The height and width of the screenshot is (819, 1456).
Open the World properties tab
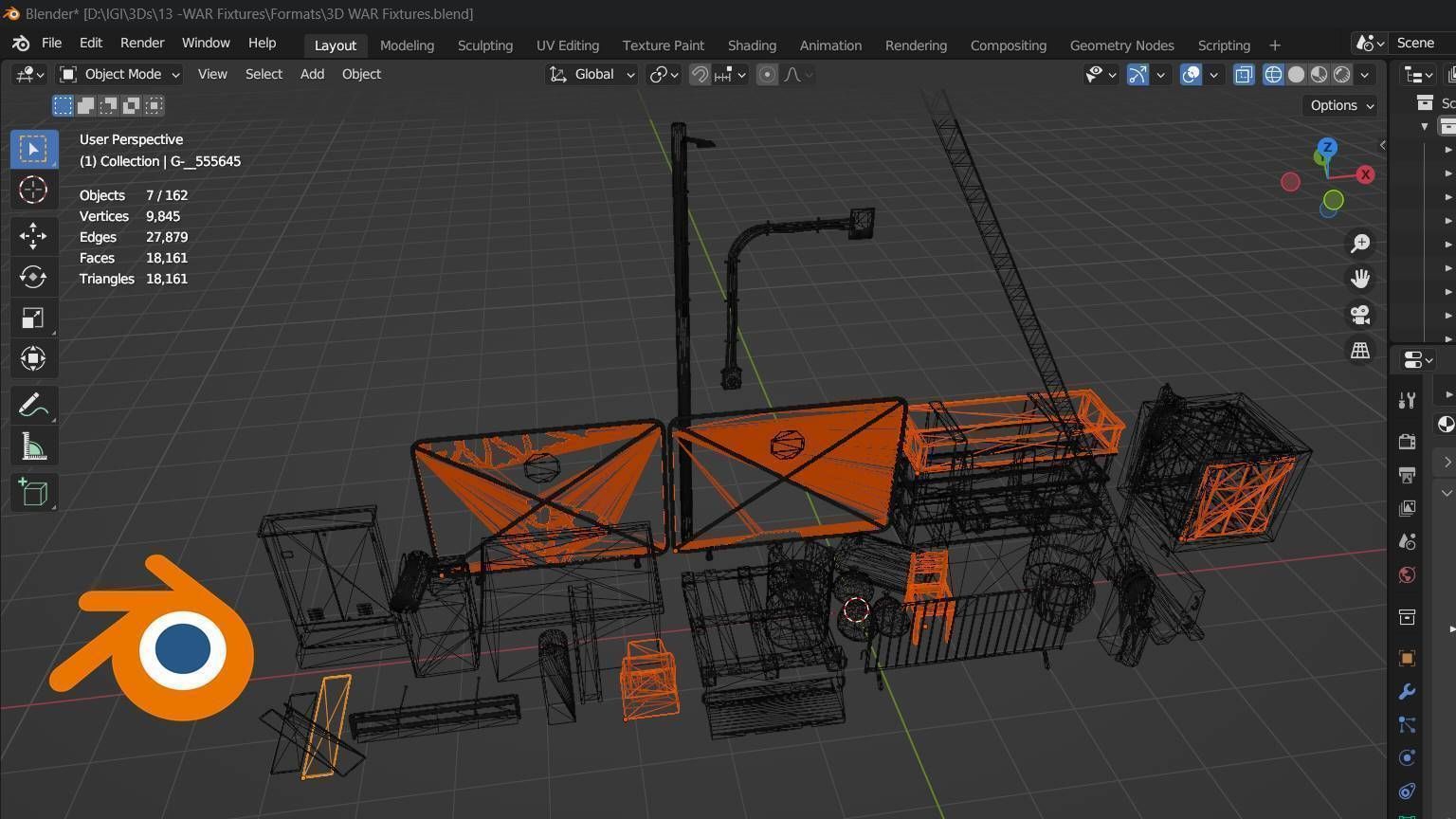tap(1407, 574)
